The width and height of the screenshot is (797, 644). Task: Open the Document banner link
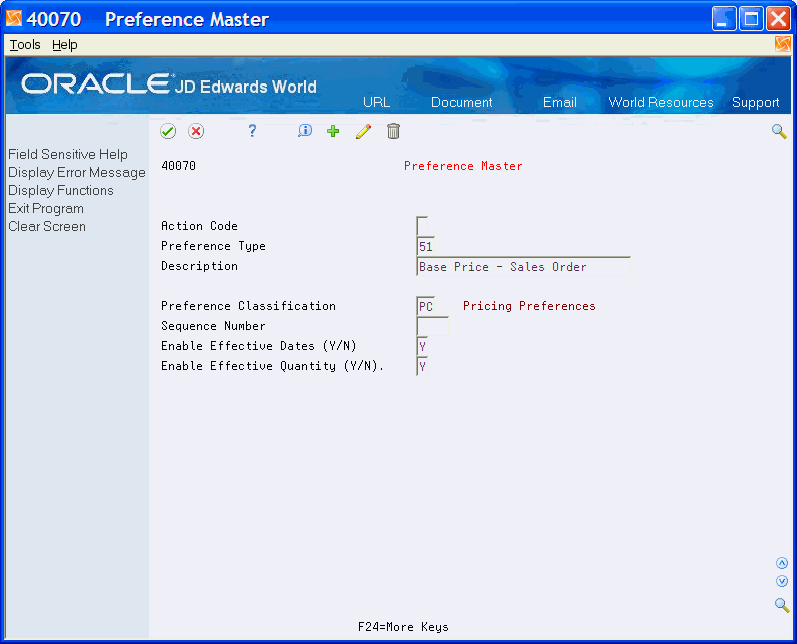[462, 102]
